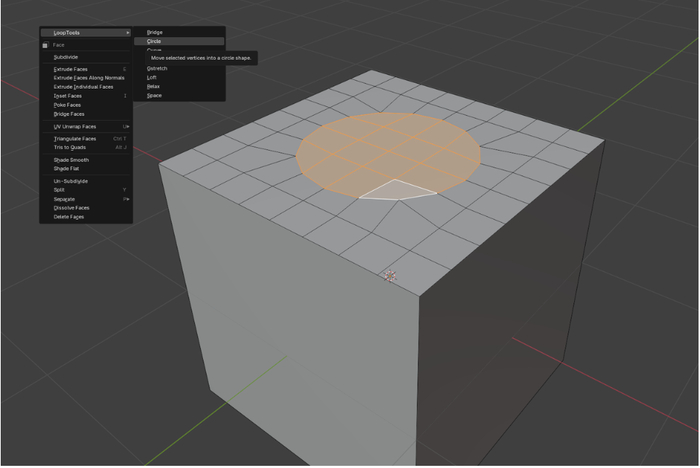Select Dissolve Faces entry
Image resolution: width=700 pixels, height=468 pixels.
pyautogui.click(x=70, y=207)
